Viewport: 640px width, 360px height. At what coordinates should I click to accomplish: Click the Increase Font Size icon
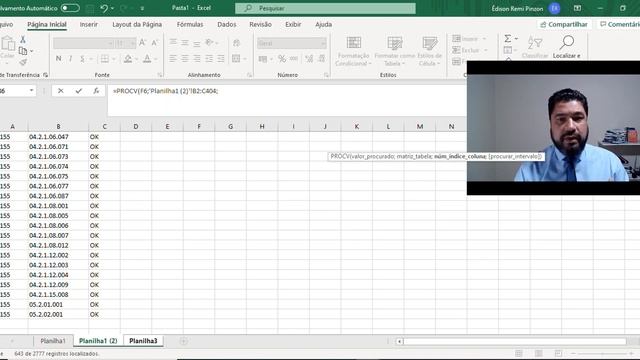pos(142,42)
